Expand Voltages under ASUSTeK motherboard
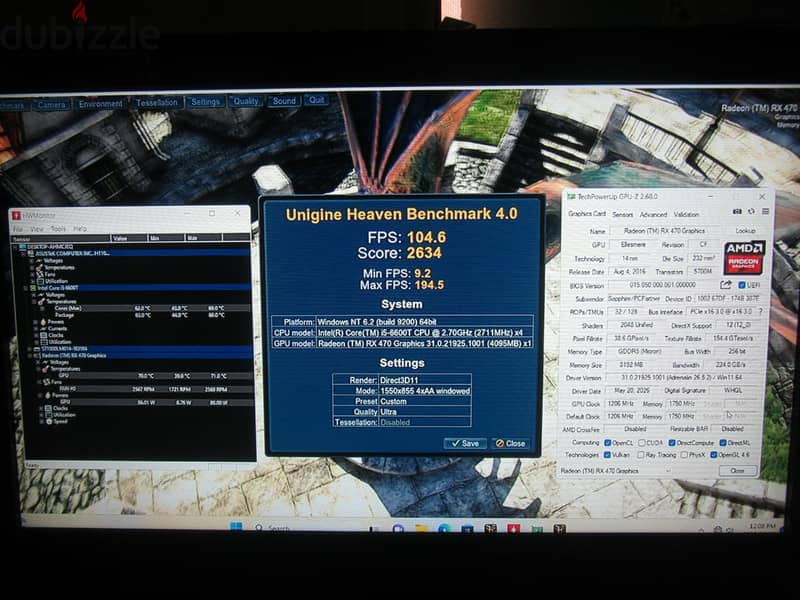Screen dimensions: 800x600 click(32, 261)
